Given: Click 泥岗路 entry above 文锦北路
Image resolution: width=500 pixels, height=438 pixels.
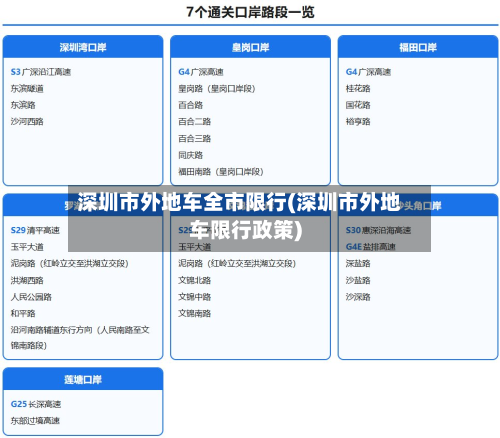Looking at the screenshot, I should tap(237, 263).
